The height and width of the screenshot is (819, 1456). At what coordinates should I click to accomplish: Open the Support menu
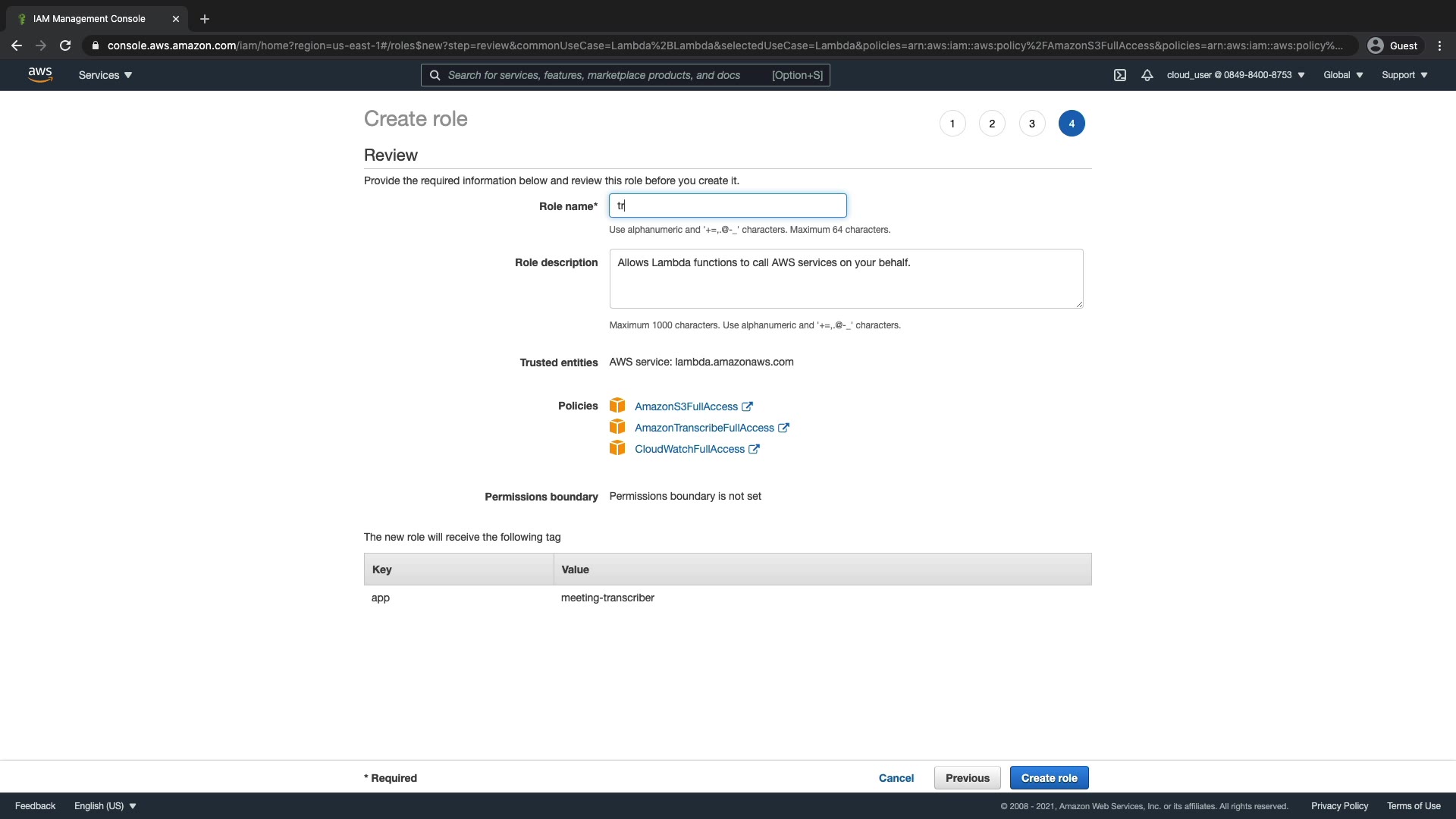click(1404, 75)
